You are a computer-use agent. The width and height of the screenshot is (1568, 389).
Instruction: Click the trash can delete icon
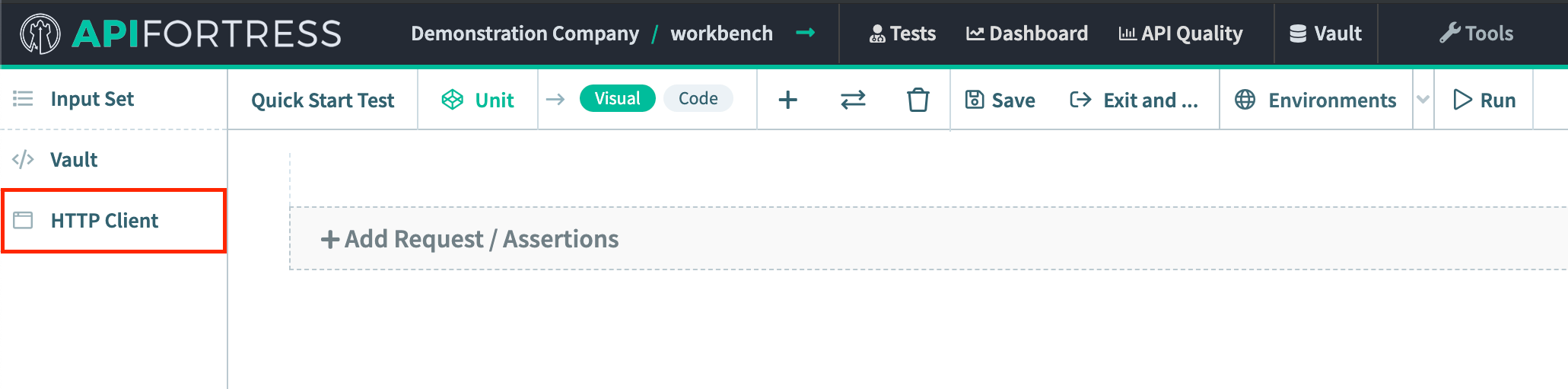pos(918,100)
